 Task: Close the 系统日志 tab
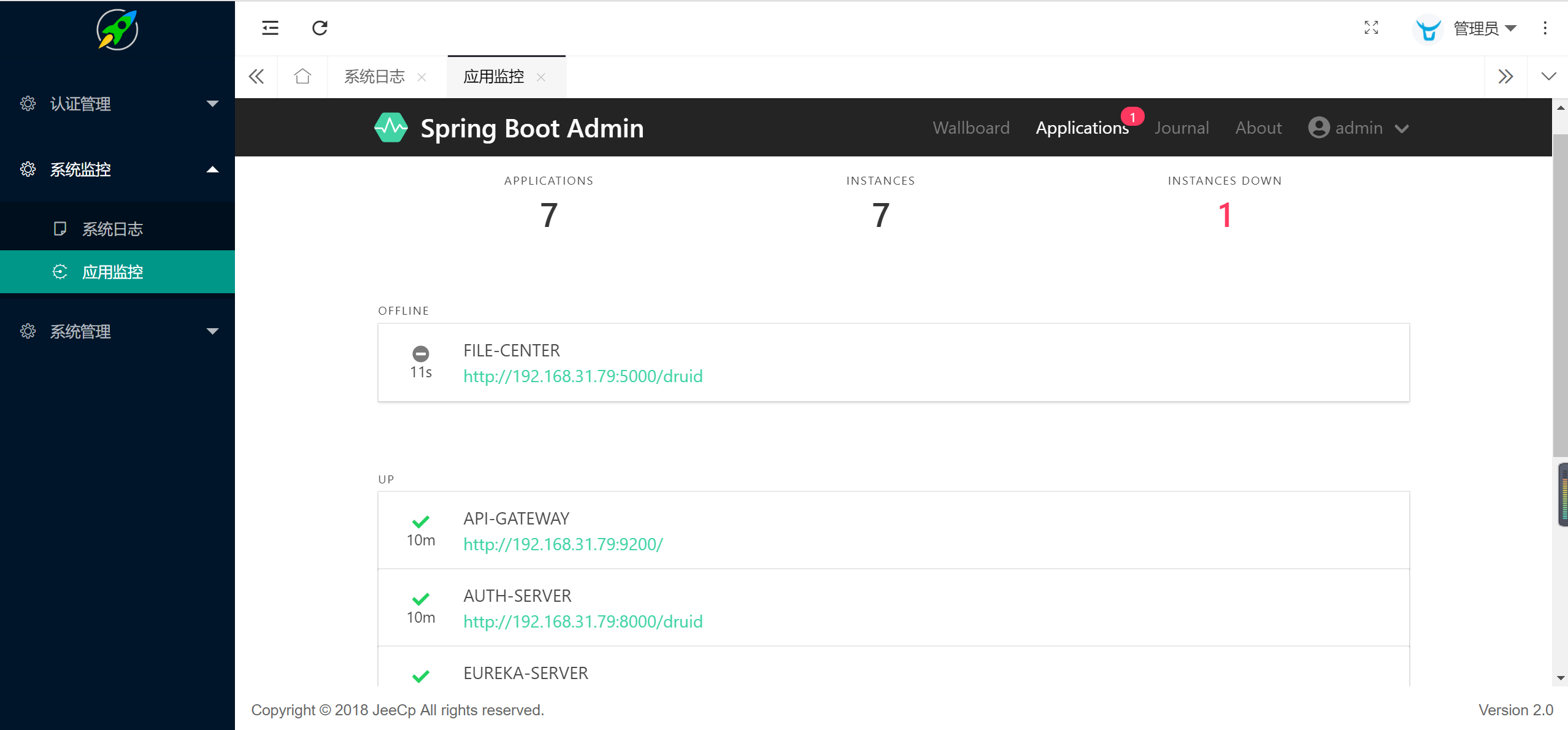coord(422,77)
